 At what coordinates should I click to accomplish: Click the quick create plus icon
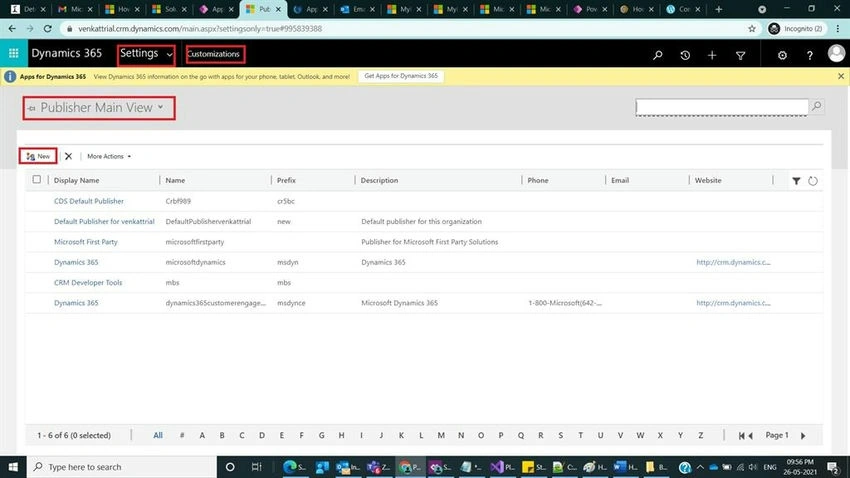coord(712,55)
